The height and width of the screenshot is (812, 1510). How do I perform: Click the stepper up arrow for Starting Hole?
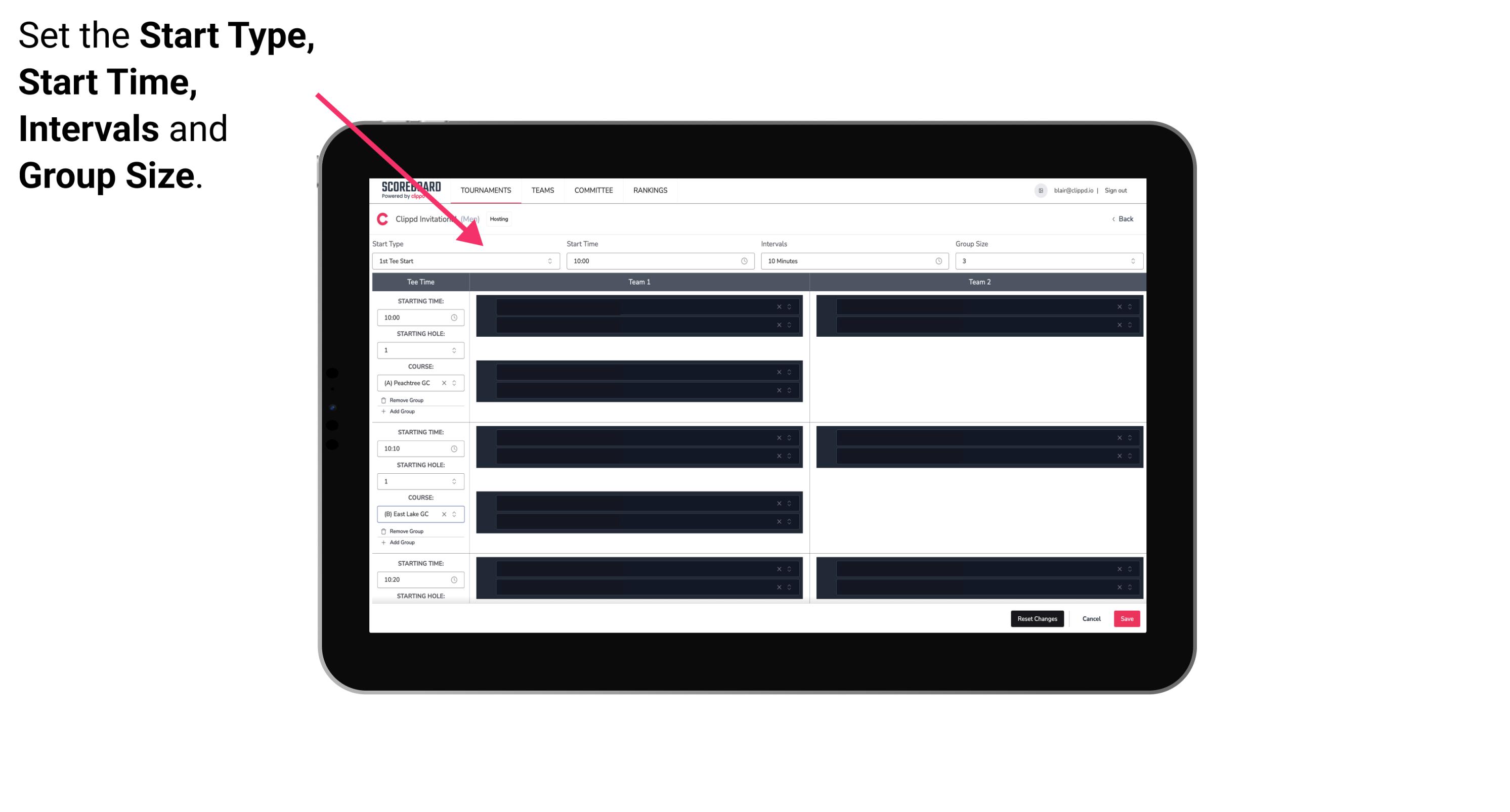click(454, 347)
